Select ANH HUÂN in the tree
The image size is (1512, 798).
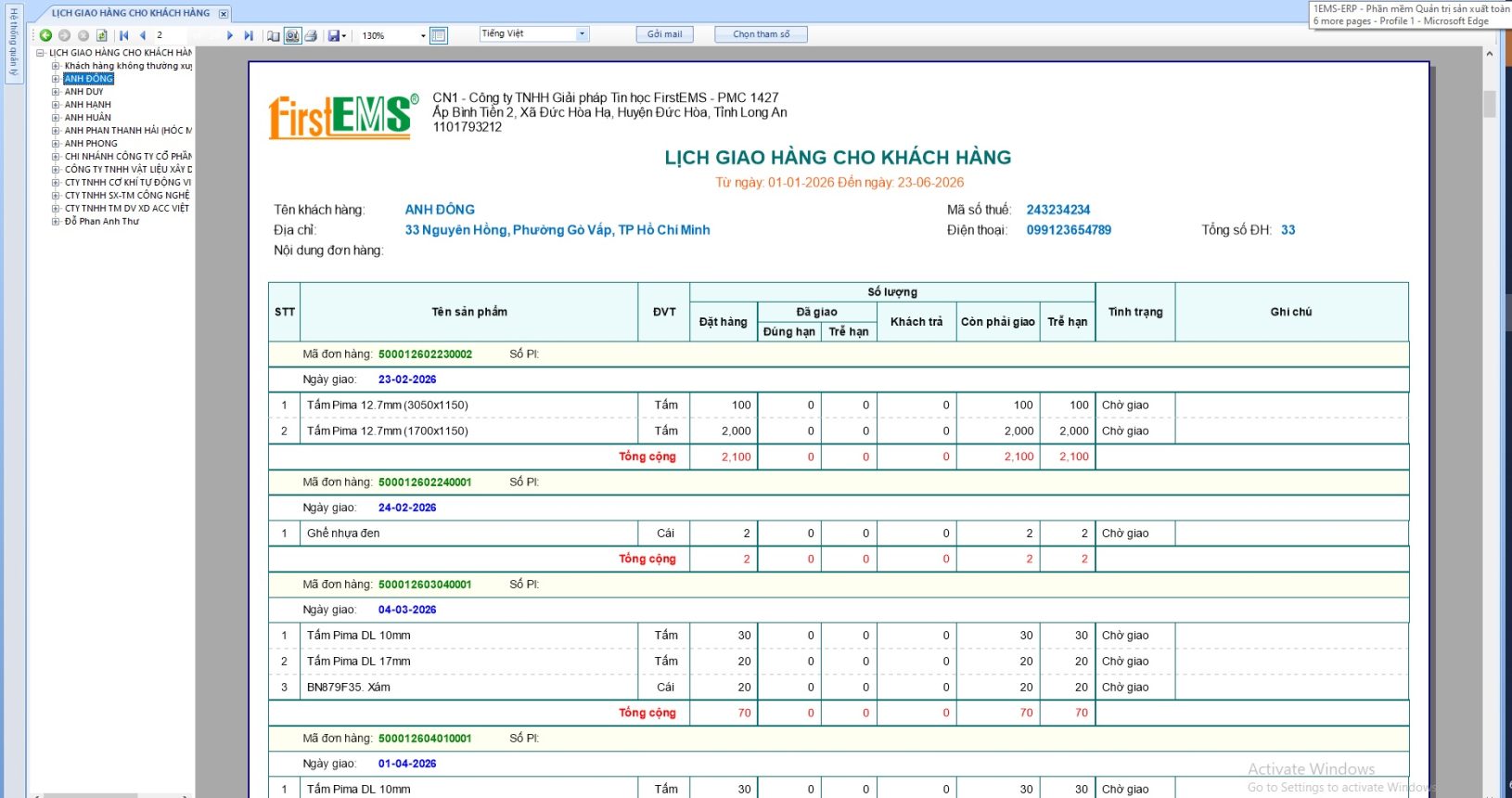click(88, 118)
